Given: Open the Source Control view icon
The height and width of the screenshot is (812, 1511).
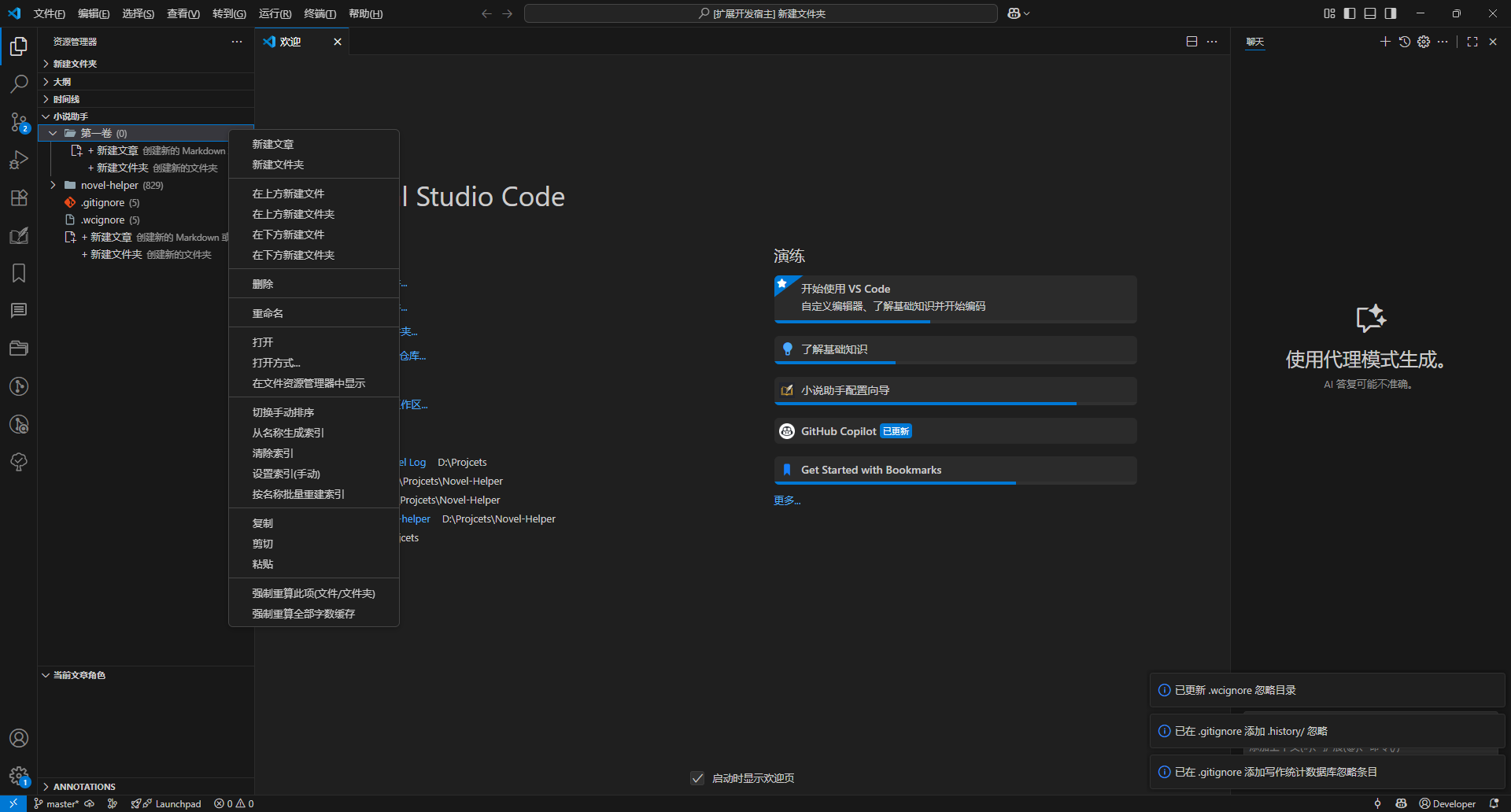Looking at the screenshot, I should (19, 122).
